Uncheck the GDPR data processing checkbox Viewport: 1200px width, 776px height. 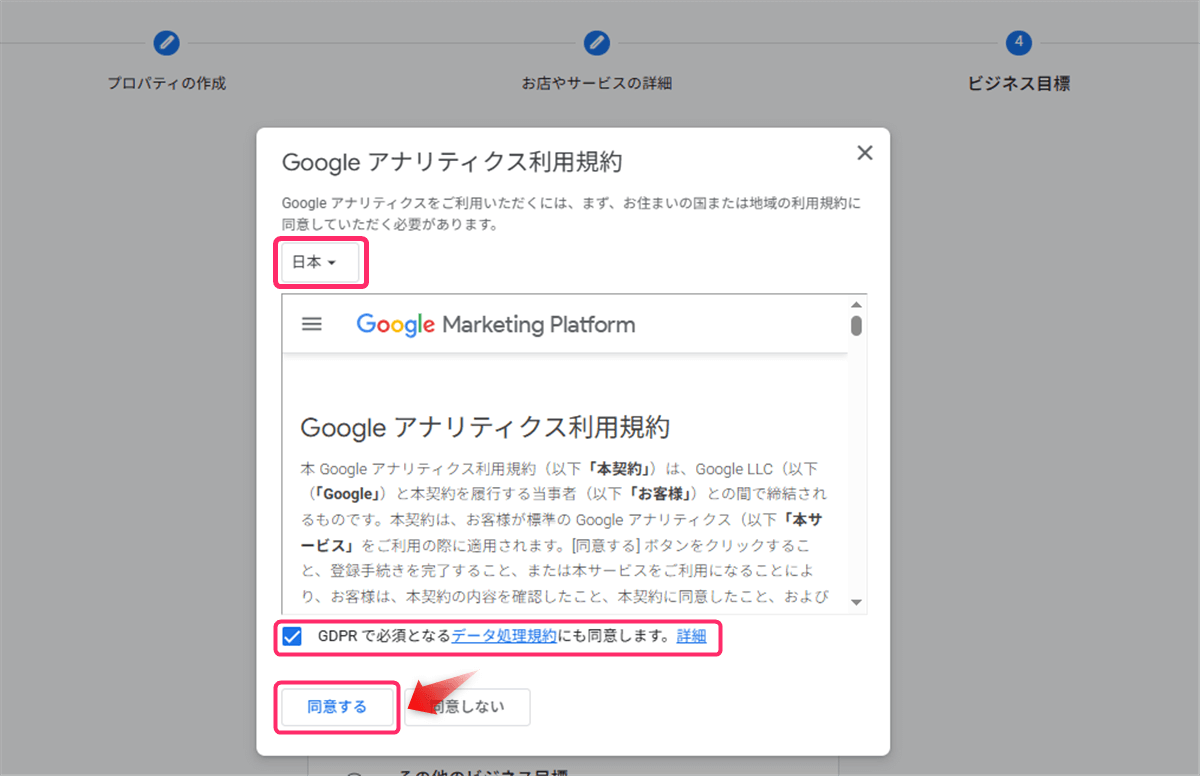pos(292,636)
